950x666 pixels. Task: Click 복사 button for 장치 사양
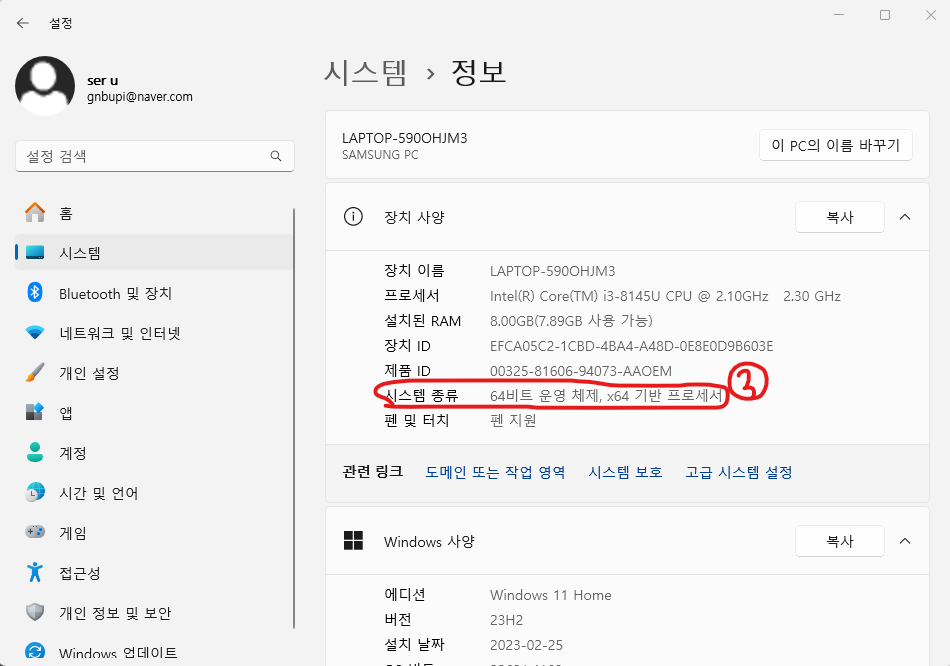pyautogui.click(x=840, y=217)
